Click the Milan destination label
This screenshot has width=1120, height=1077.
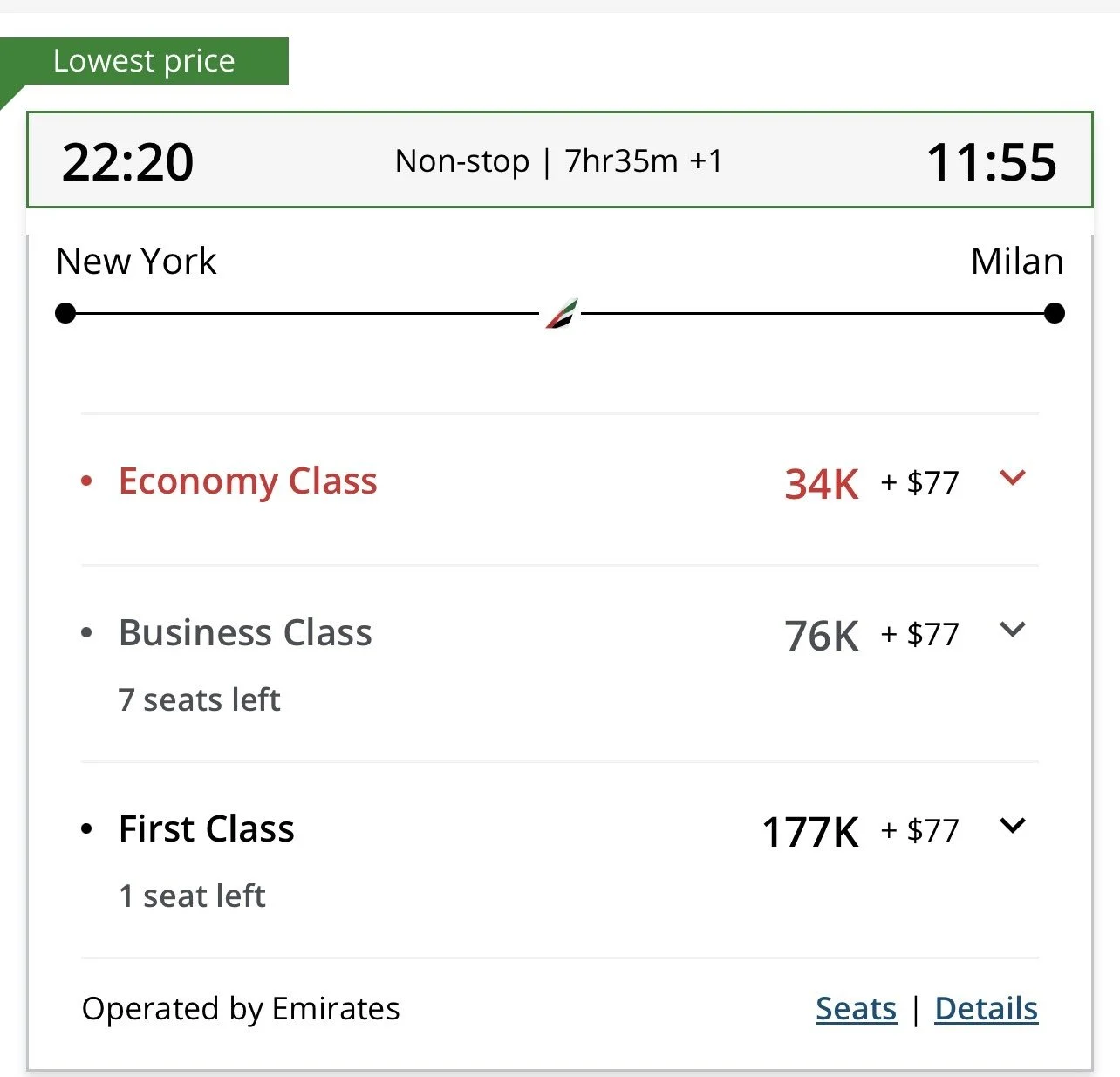tap(1016, 262)
